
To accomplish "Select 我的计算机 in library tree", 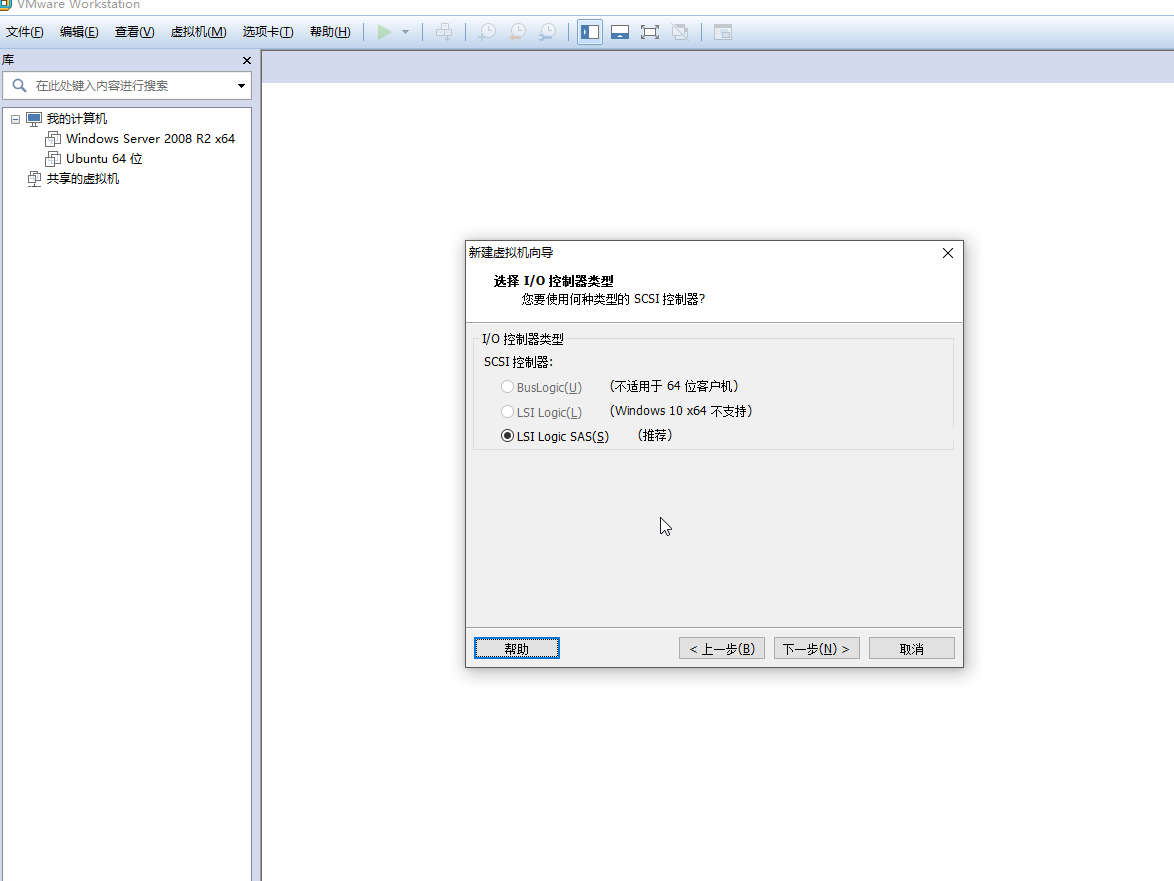I will click(x=76, y=119).
